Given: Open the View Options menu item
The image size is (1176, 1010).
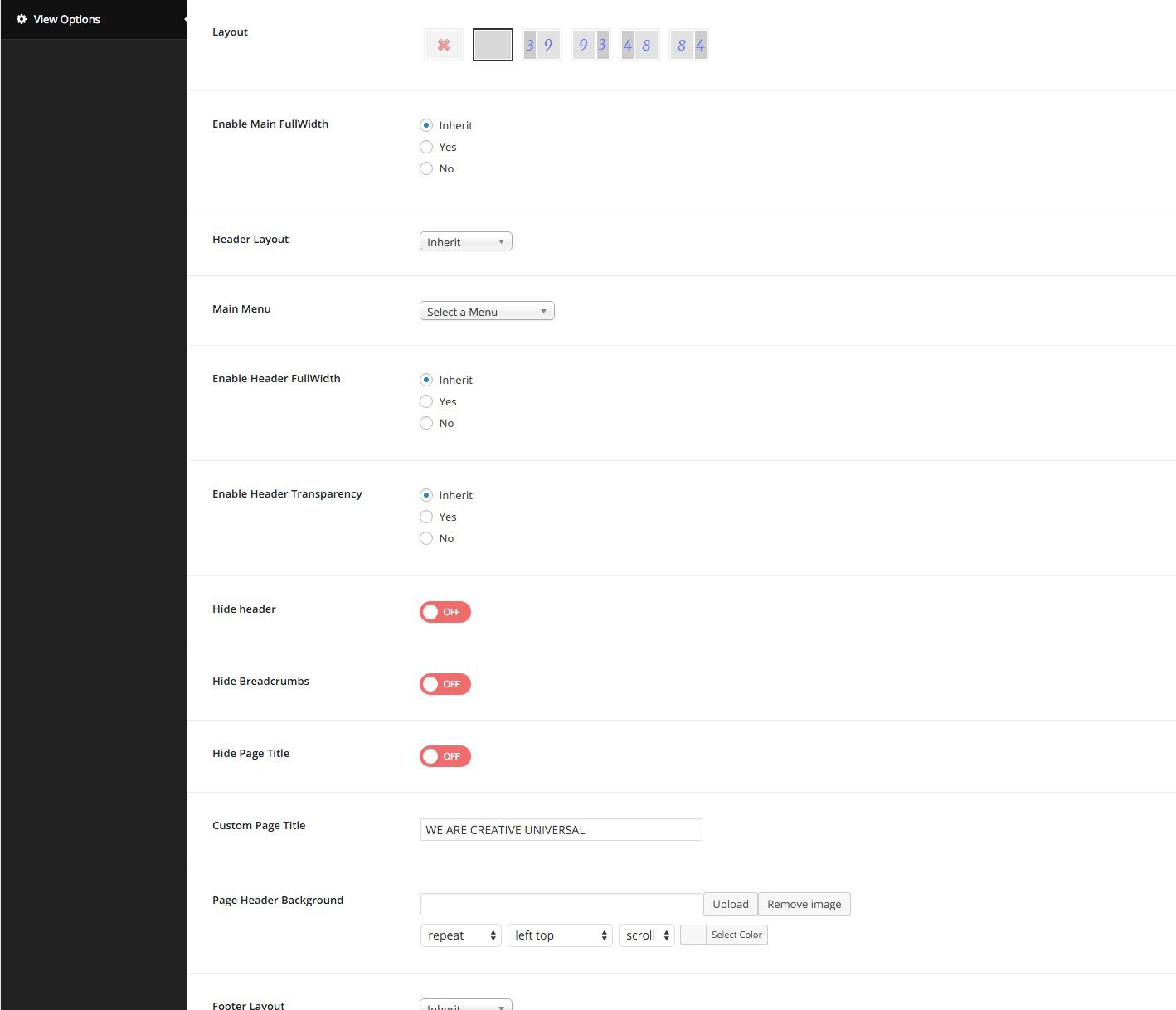Looking at the screenshot, I should click(x=66, y=19).
